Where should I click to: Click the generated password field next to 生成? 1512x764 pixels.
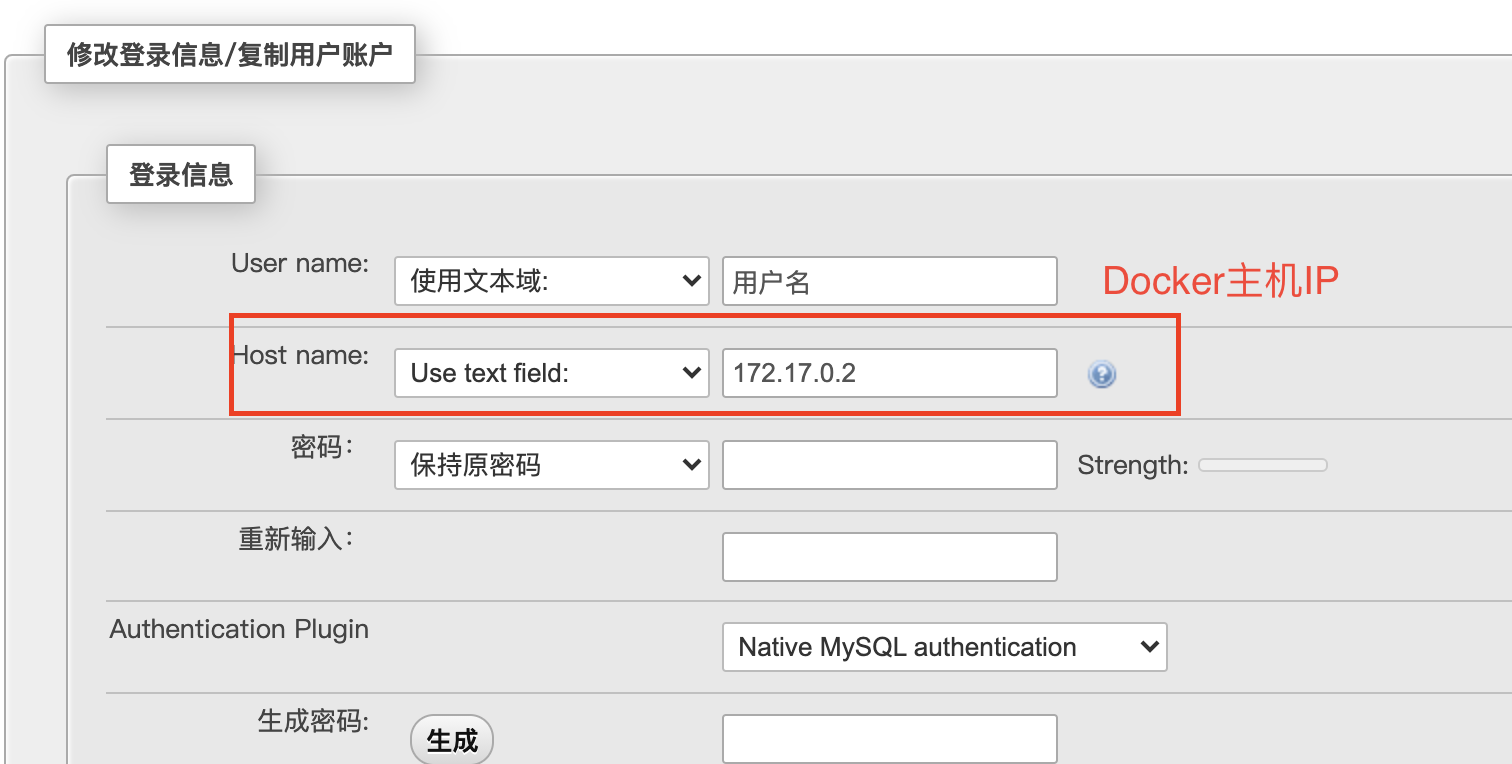coord(889,740)
